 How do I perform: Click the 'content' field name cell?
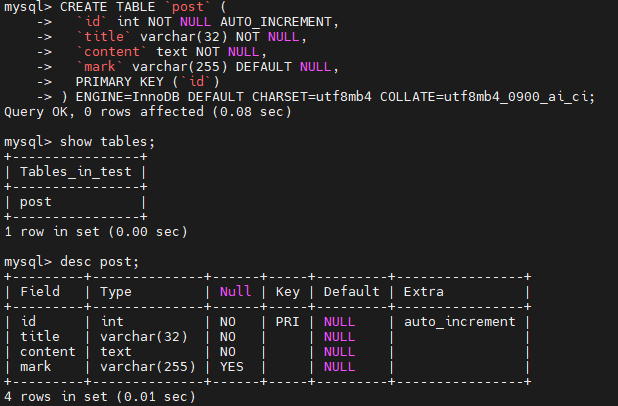[x=48, y=351]
